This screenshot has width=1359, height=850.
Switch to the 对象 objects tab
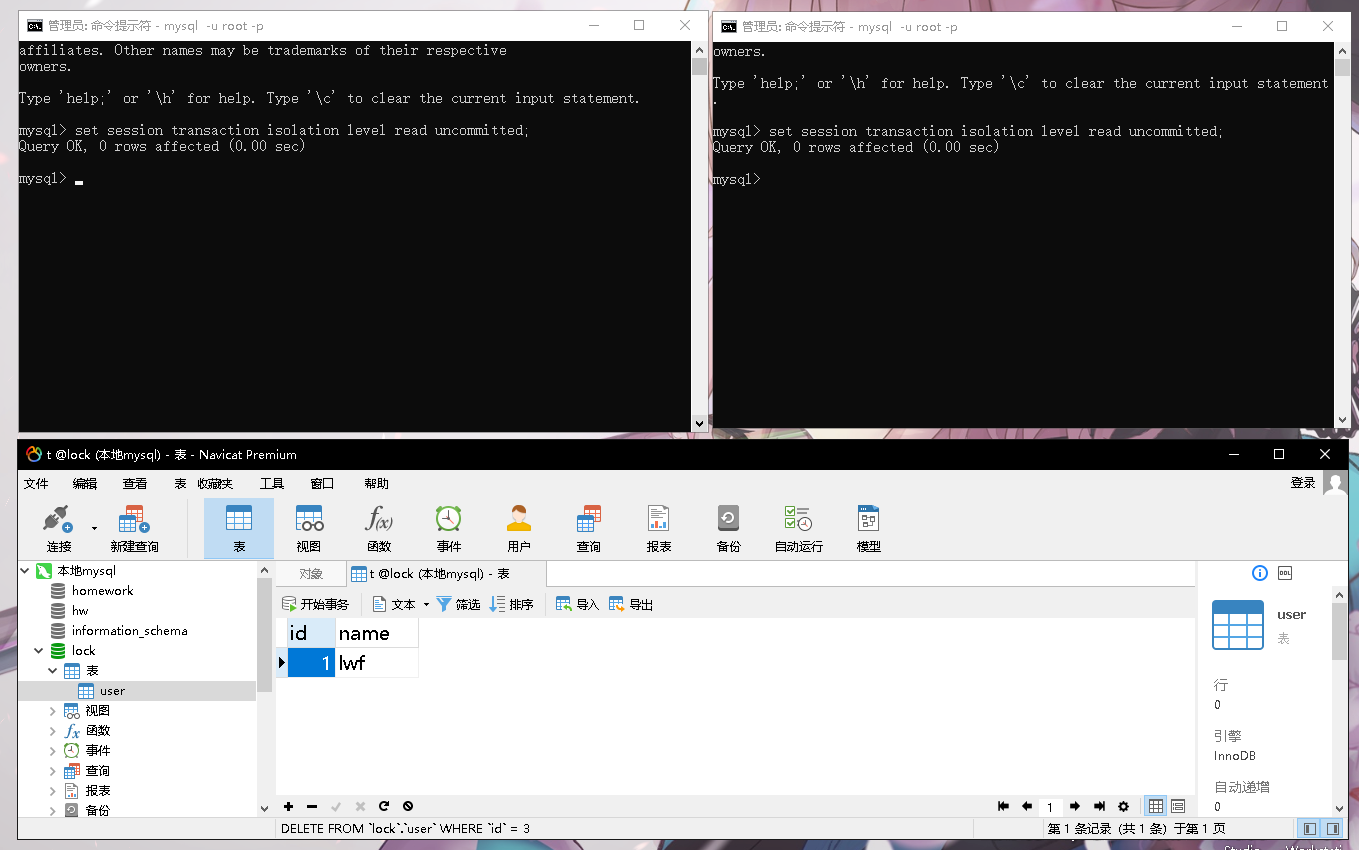click(311, 574)
